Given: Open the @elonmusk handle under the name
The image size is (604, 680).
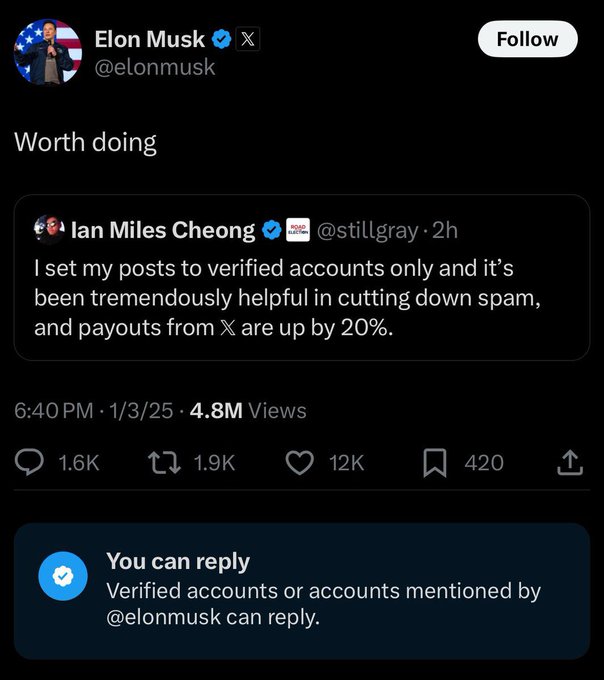Looking at the screenshot, I should click(154, 67).
